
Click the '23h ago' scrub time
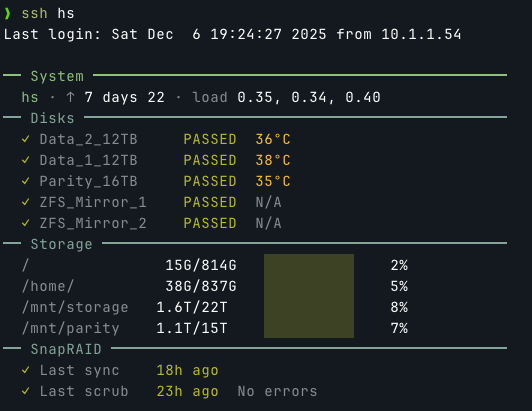click(187, 392)
